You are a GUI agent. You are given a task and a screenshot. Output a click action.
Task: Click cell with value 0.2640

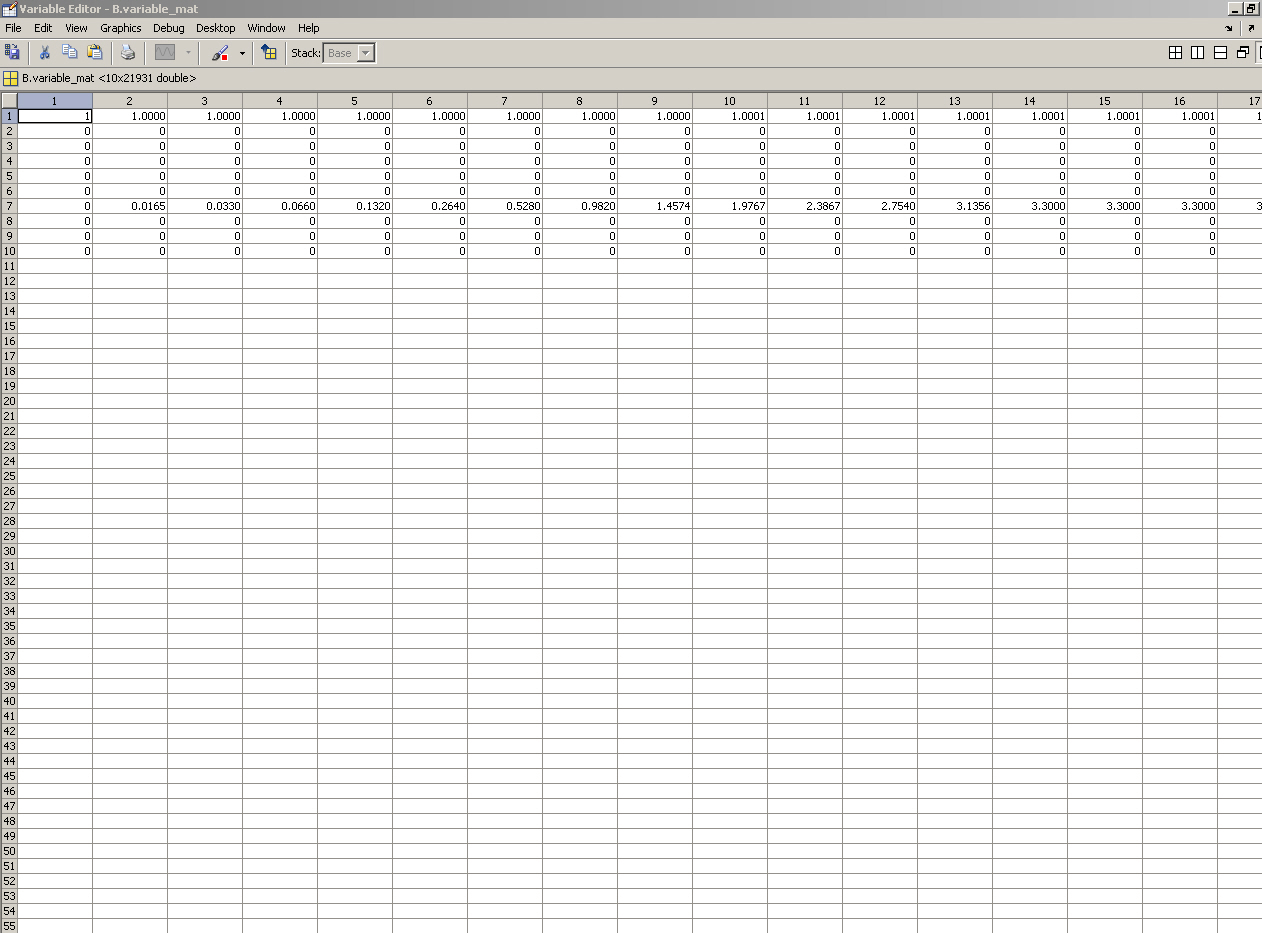(430, 206)
